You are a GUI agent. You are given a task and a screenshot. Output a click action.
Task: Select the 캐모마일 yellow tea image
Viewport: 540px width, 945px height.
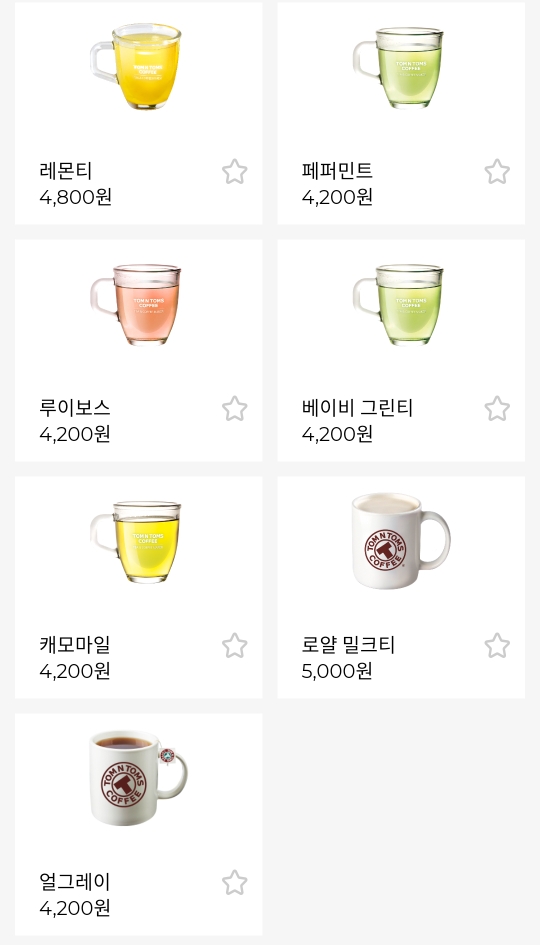tap(136, 542)
